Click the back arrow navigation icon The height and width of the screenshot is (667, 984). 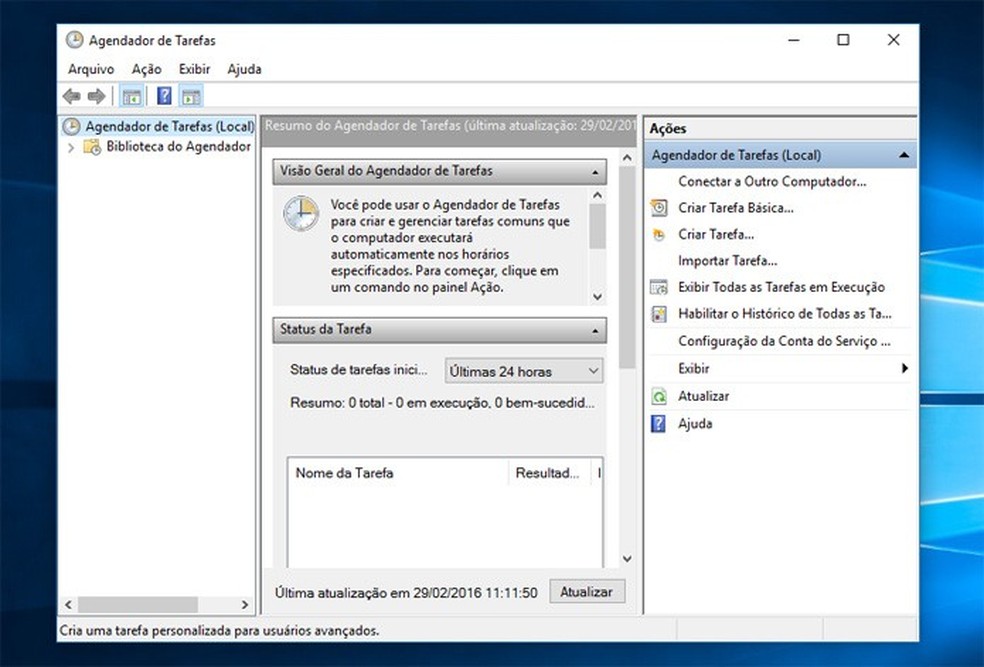(x=71, y=95)
